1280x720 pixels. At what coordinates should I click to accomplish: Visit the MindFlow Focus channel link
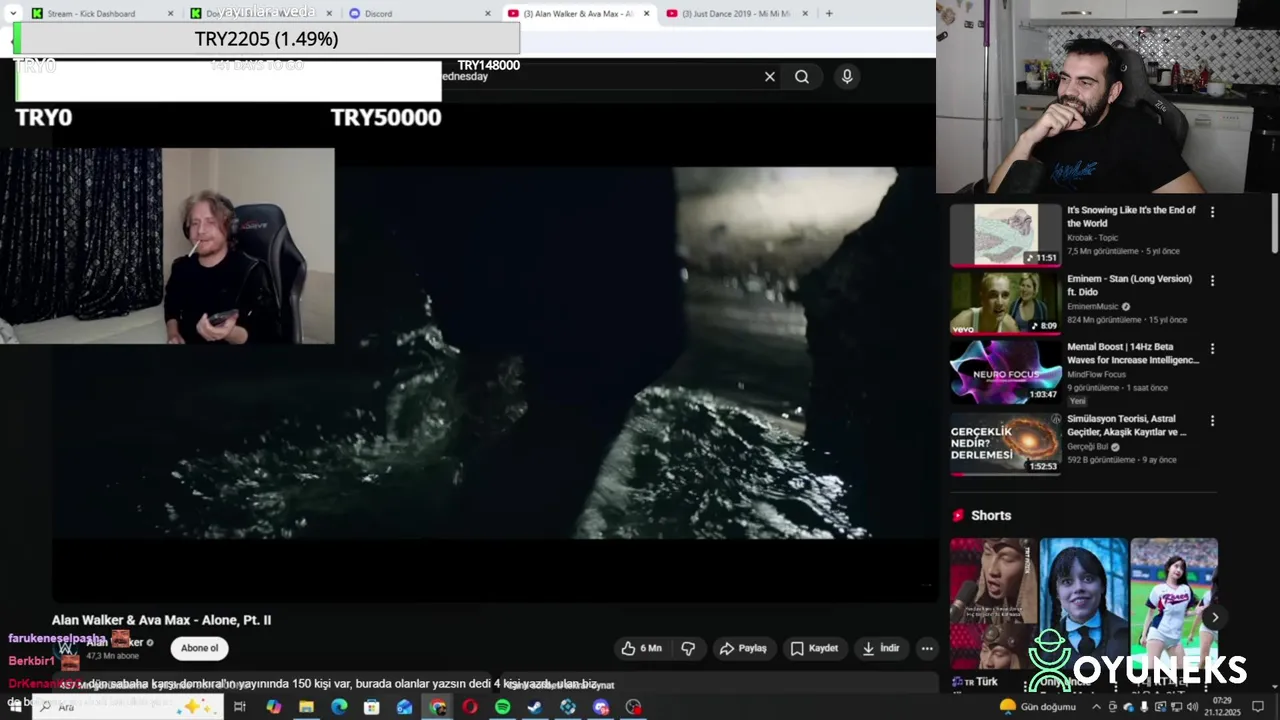1096,375
